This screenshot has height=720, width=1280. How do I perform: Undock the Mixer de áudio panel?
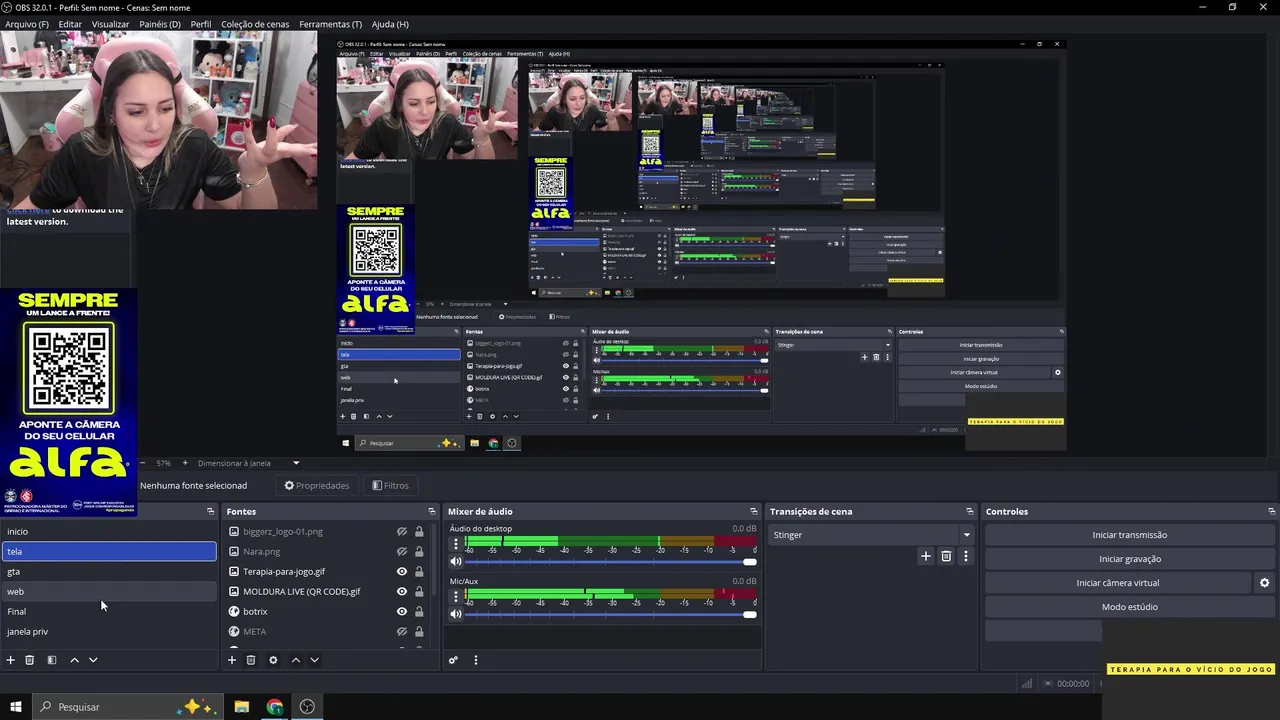(x=754, y=511)
